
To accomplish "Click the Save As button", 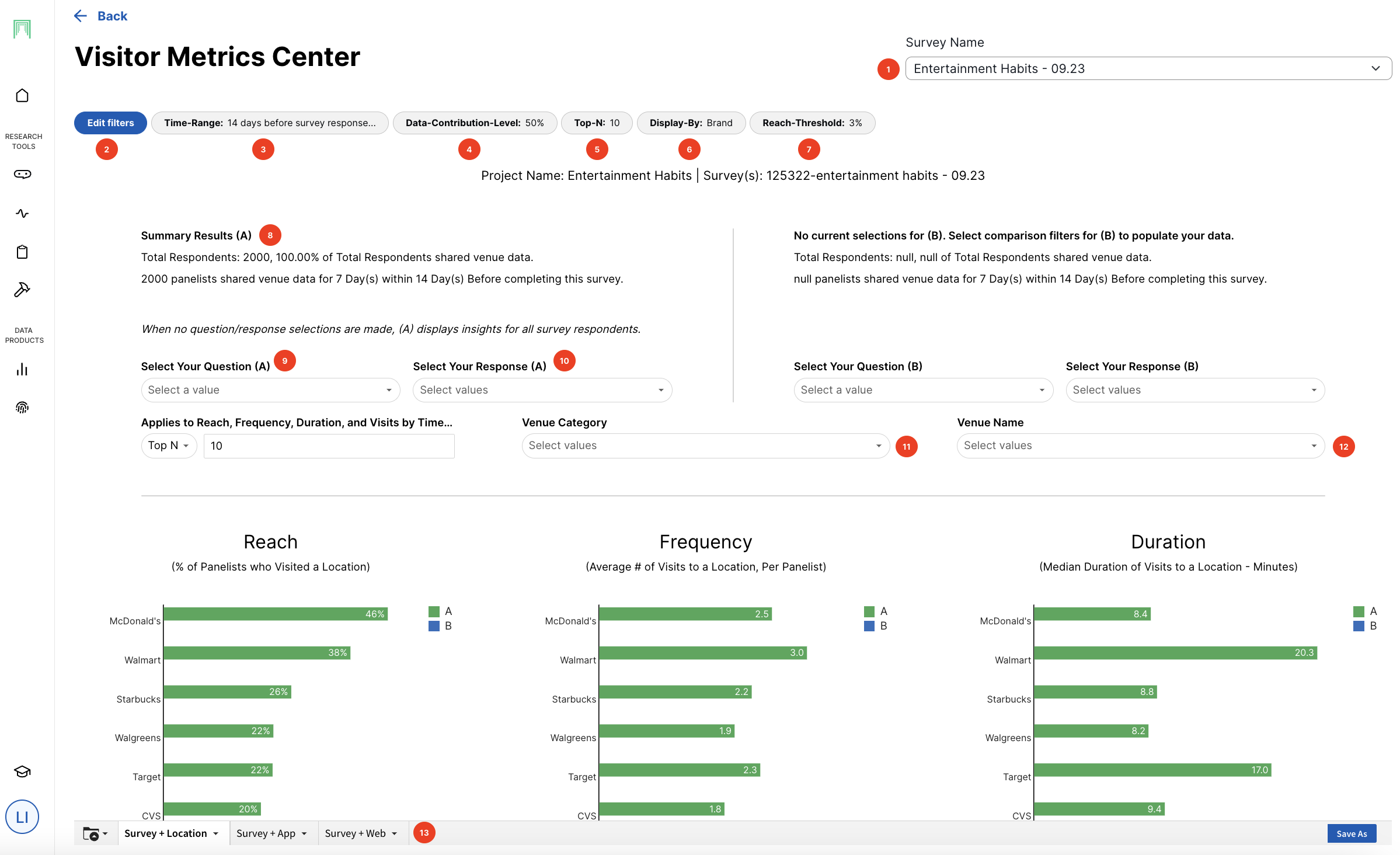I will [1351, 833].
